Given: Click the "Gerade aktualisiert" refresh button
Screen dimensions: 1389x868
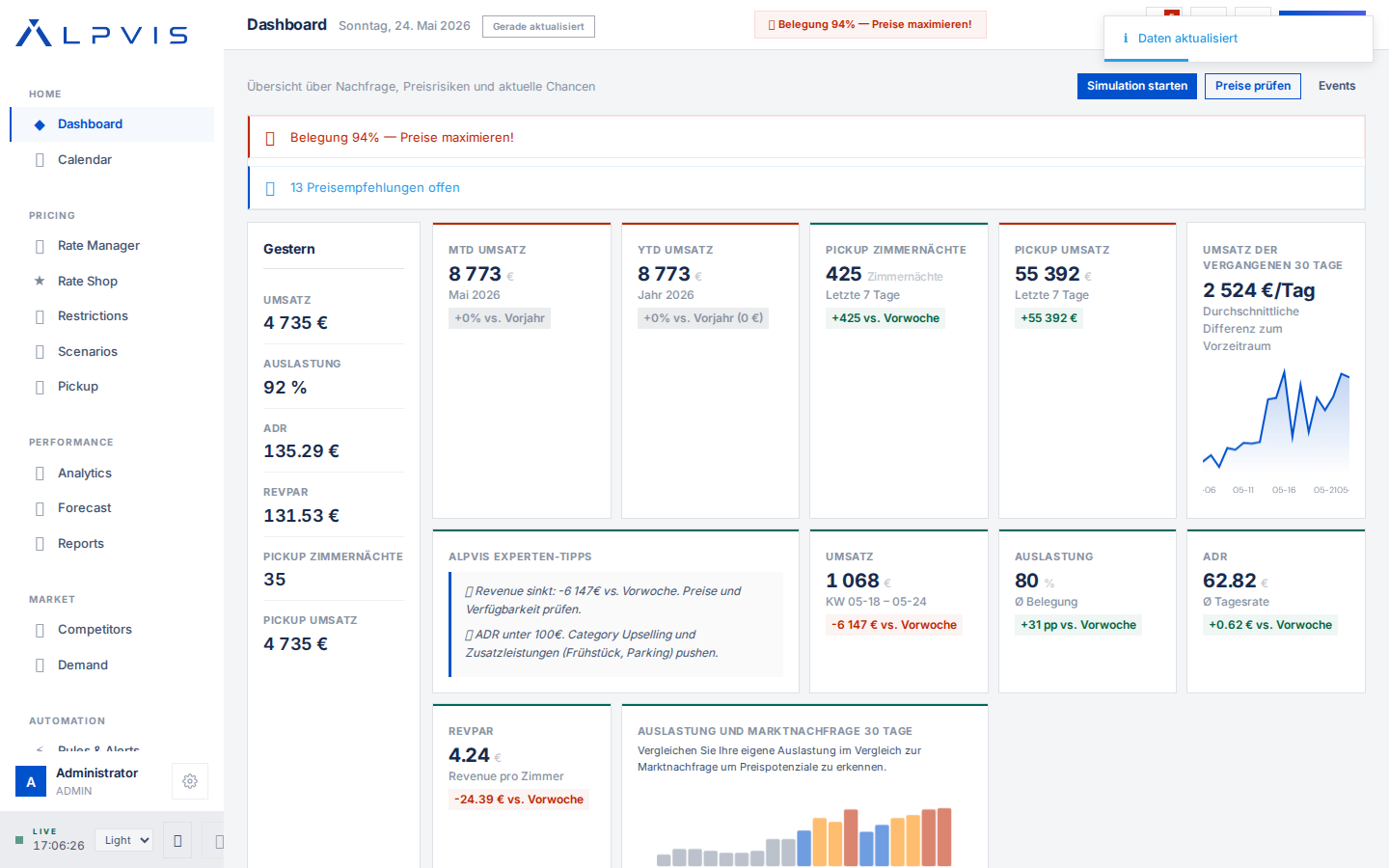Looking at the screenshot, I should pos(538,26).
